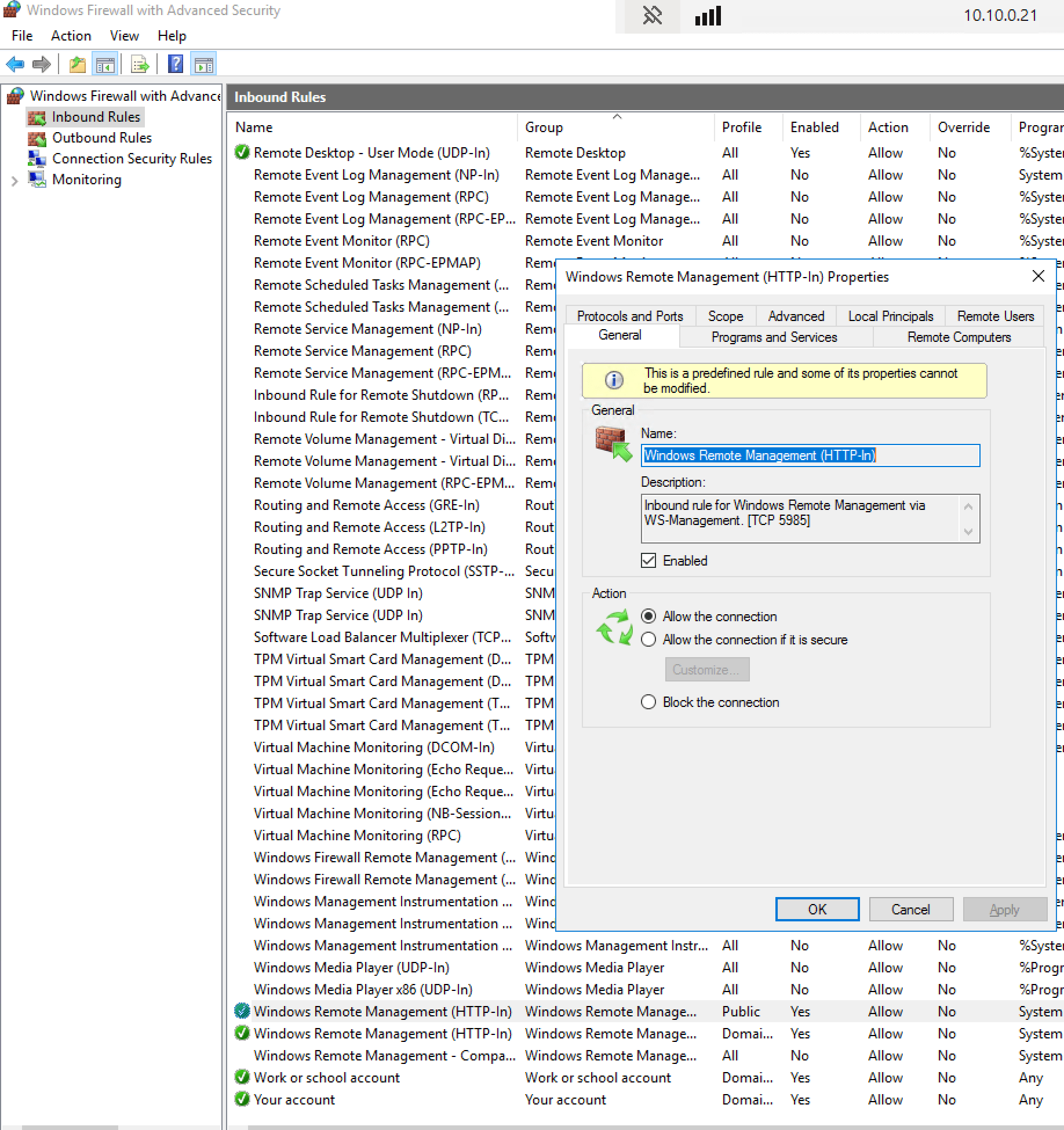The height and width of the screenshot is (1130, 1064).
Task: Click the signal strength bars icon
Action: 708,16
